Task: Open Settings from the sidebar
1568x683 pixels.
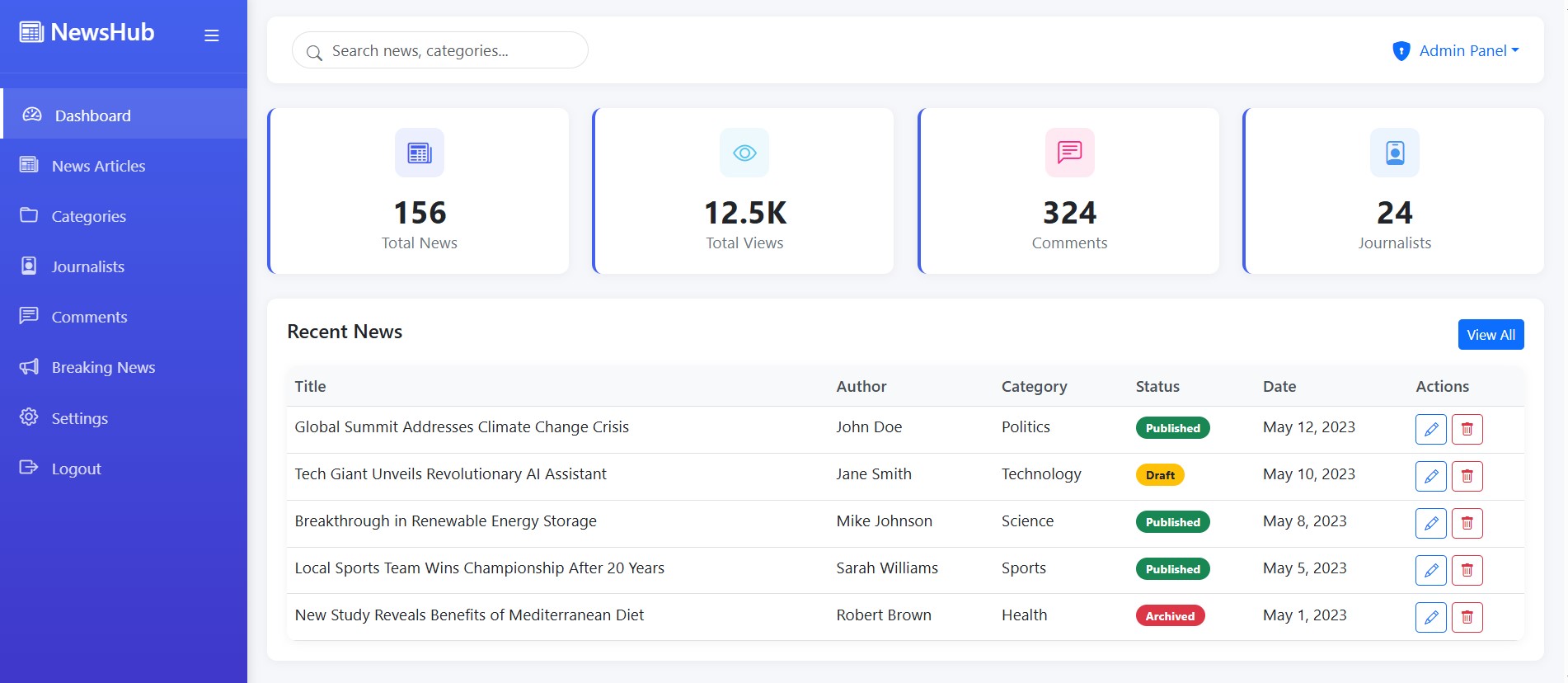Action: pyautogui.click(x=79, y=418)
